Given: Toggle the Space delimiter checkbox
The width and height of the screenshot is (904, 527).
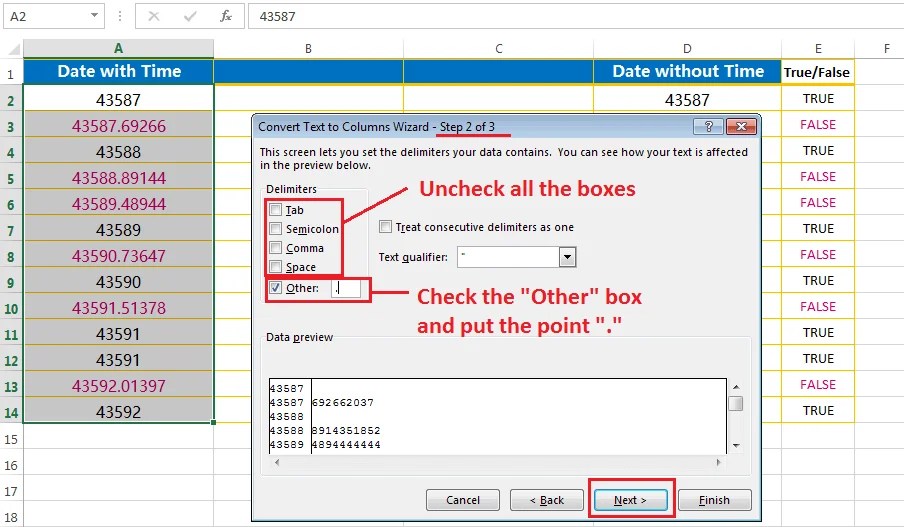Looking at the screenshot, I should pos(276,266).
